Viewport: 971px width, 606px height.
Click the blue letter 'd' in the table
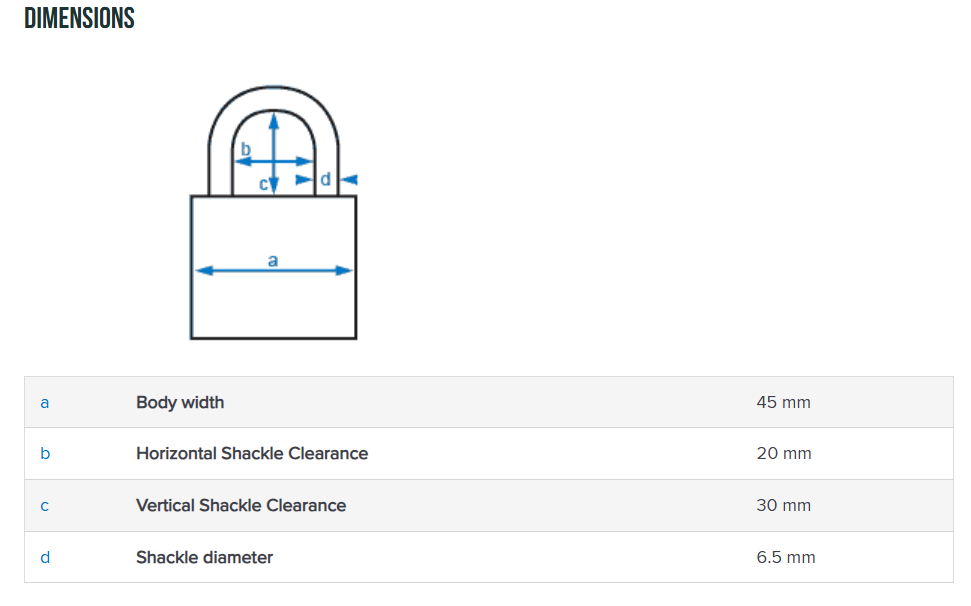pyautogui.click(x=44, y=558)
